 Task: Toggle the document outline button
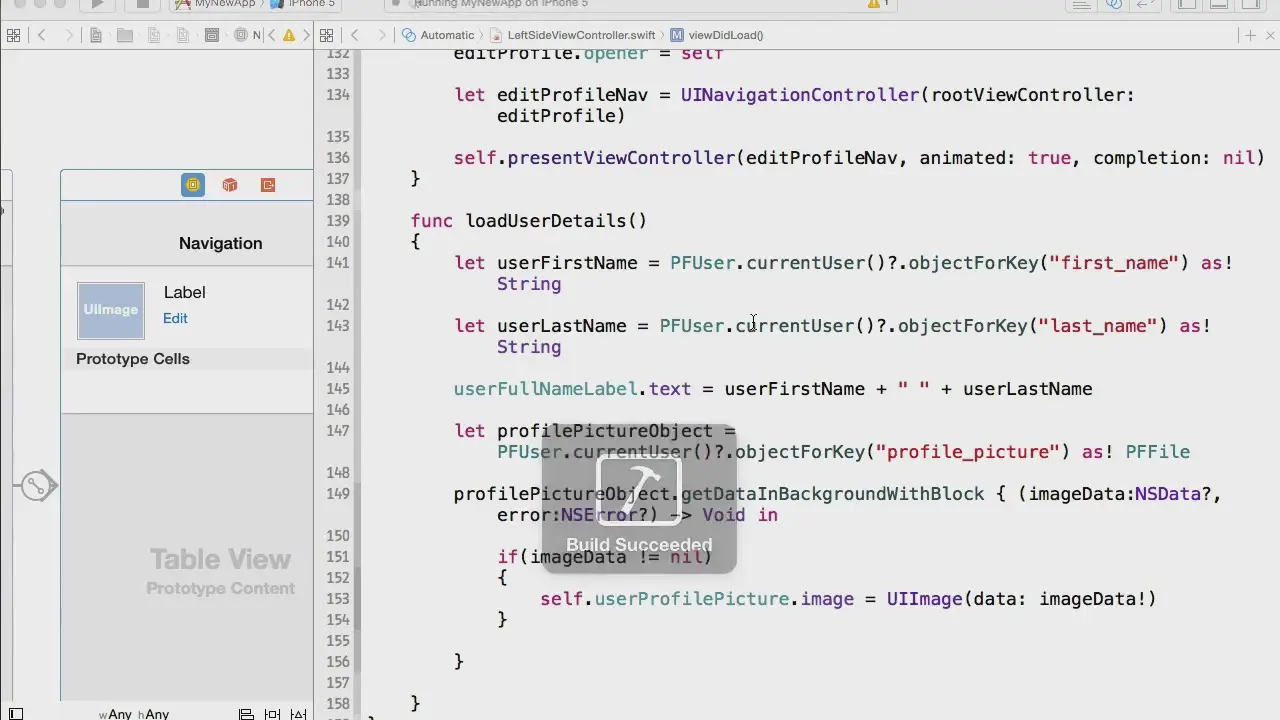[15, 714]
